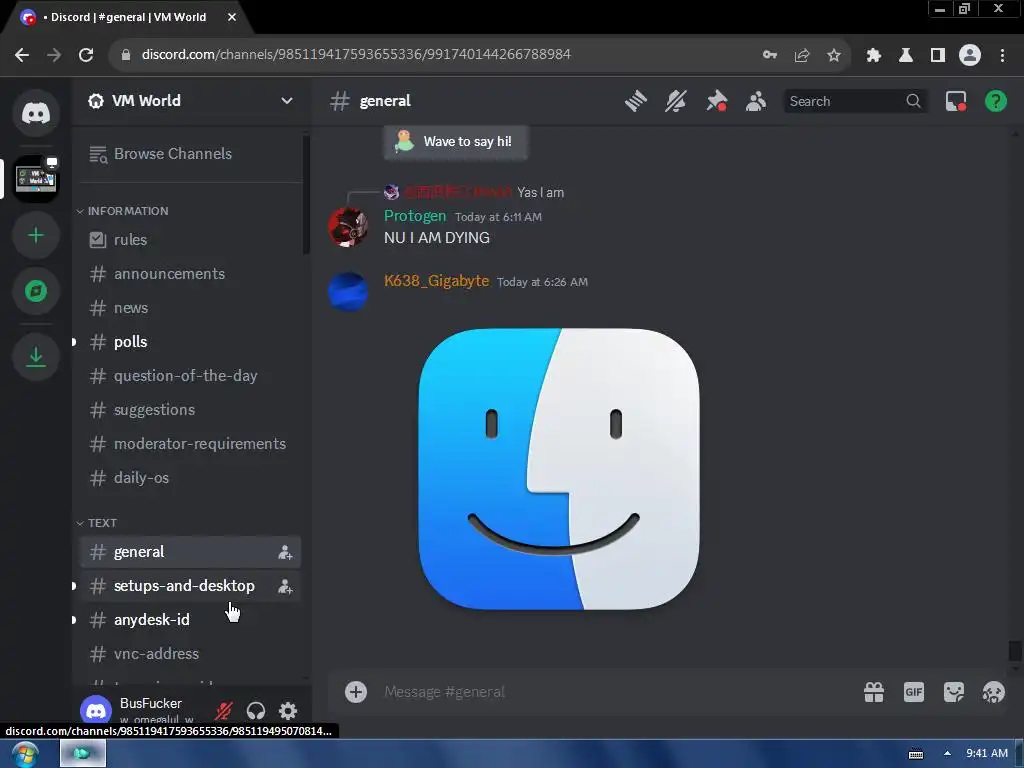Image resolution: width=1024 pixels, height=768 pixels.
Task: Open Explore Public Servers compass icon
Action: 36,291
